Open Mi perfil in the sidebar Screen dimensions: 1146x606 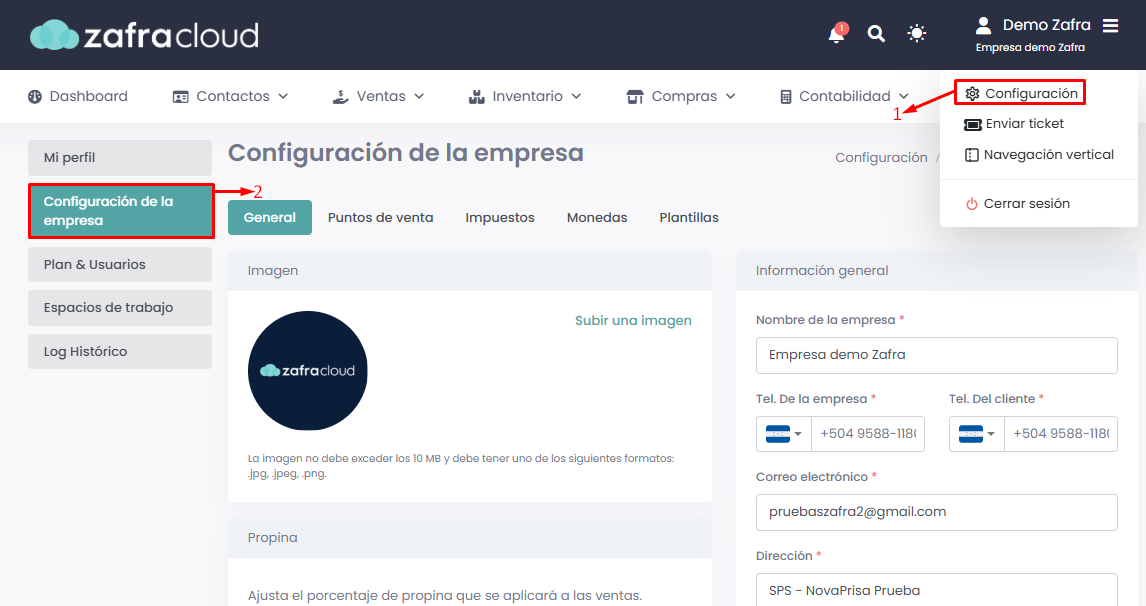tap(120, 158)
